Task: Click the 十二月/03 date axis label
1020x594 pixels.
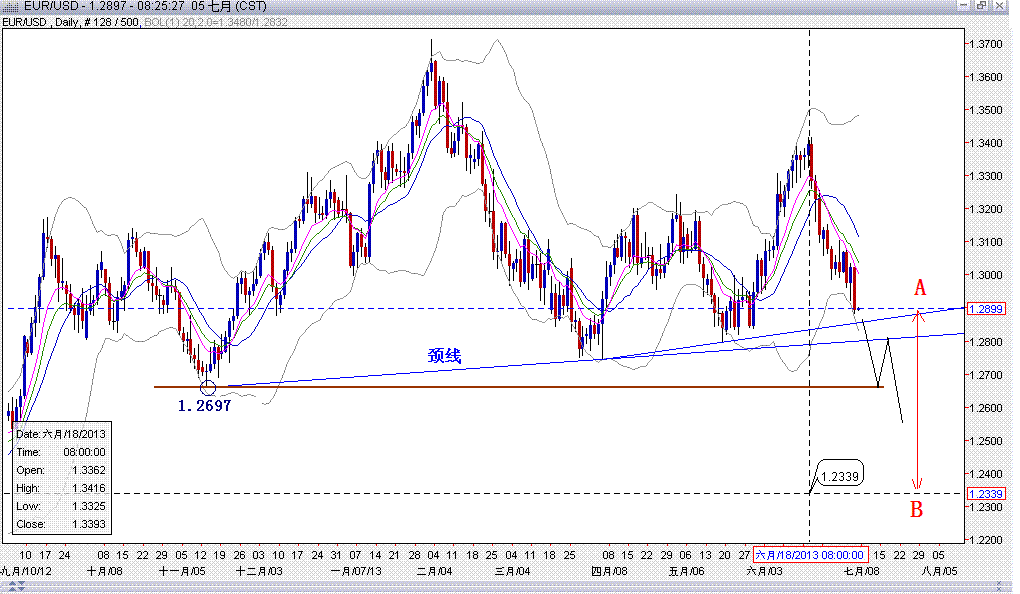Action: tap(259, 571)
